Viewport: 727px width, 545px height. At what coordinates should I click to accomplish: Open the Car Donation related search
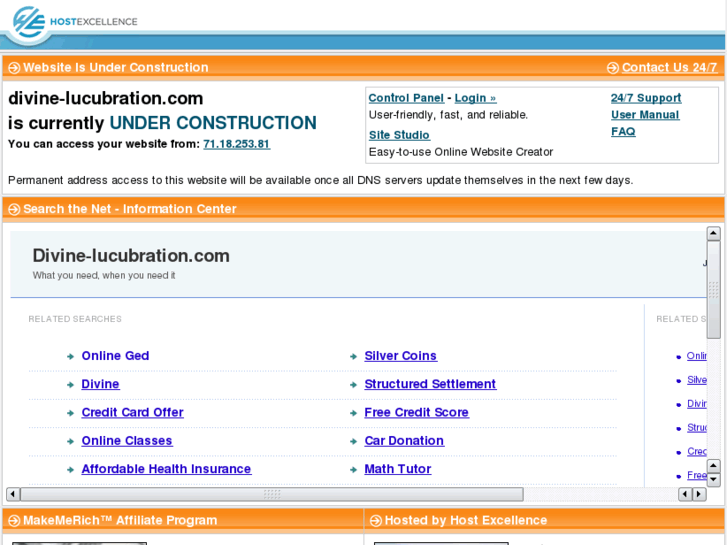[x=404, y=441]
